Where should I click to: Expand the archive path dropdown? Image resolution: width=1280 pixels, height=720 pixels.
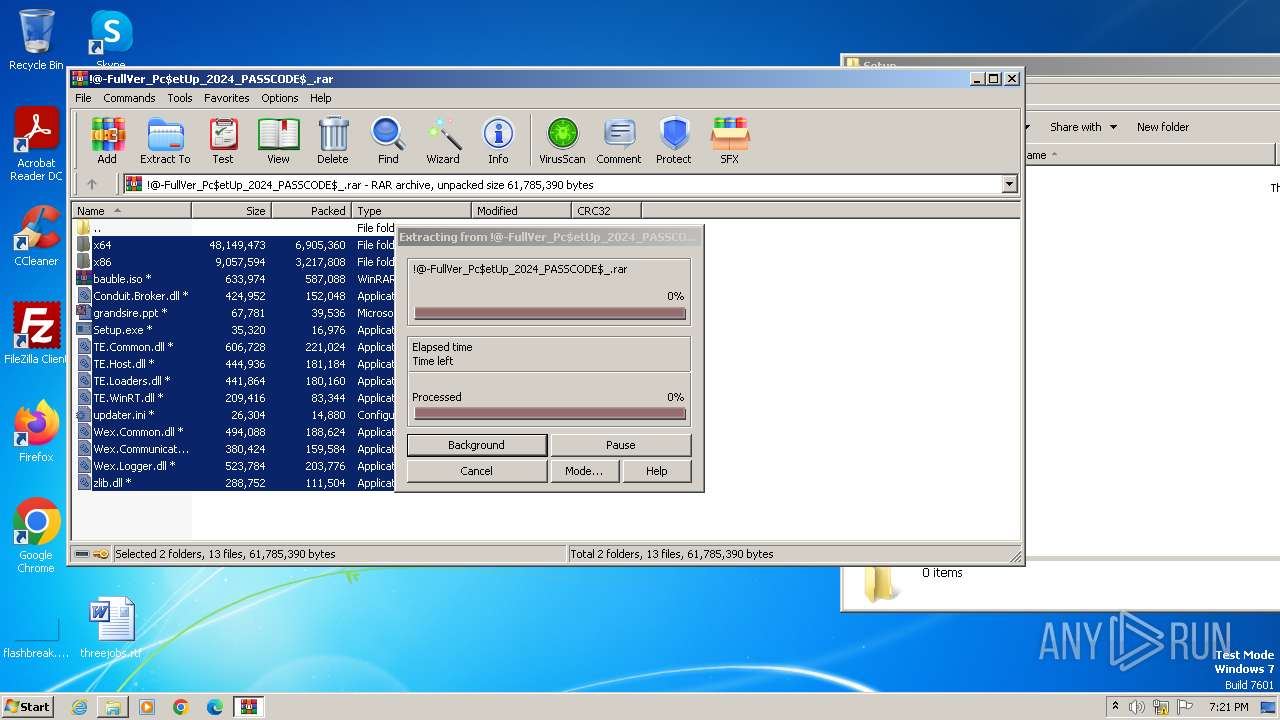coord(1009,184)
